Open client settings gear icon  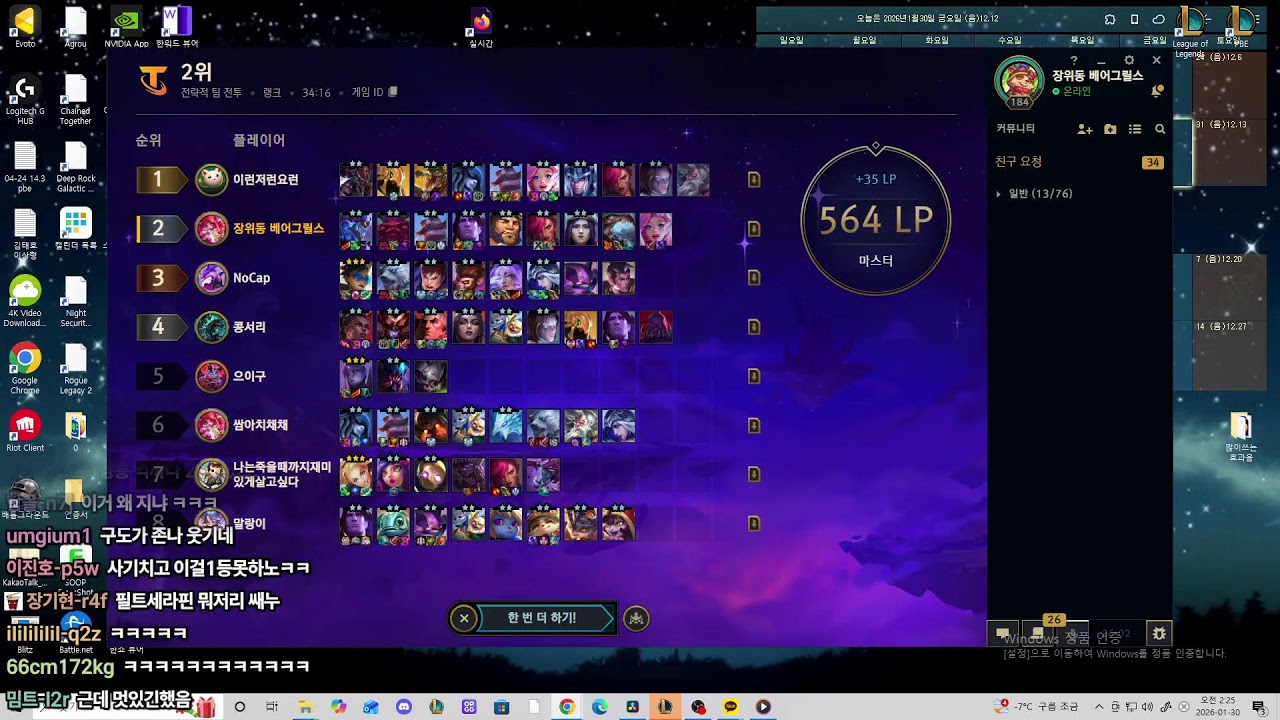(x=1129, y=61)
